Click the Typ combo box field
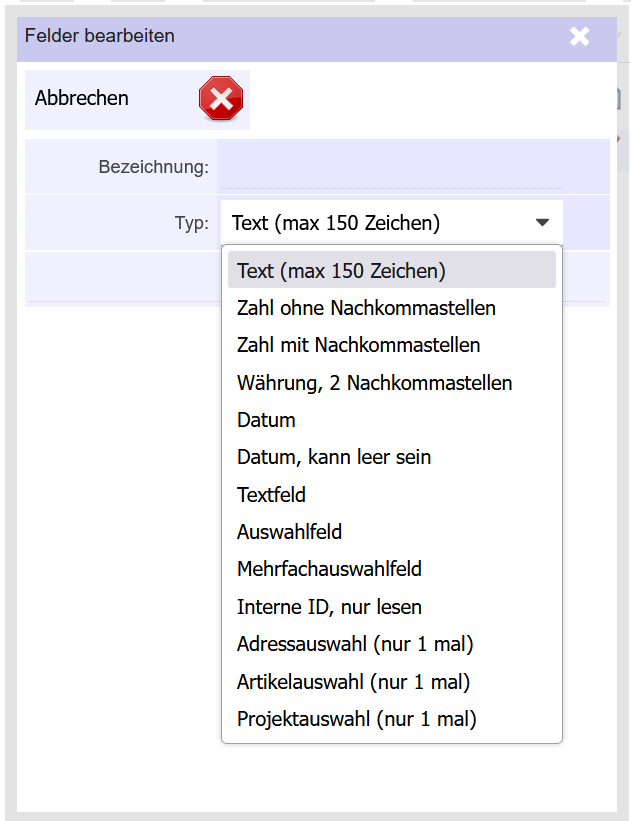 pyautogui.click(x=392, y=223)
